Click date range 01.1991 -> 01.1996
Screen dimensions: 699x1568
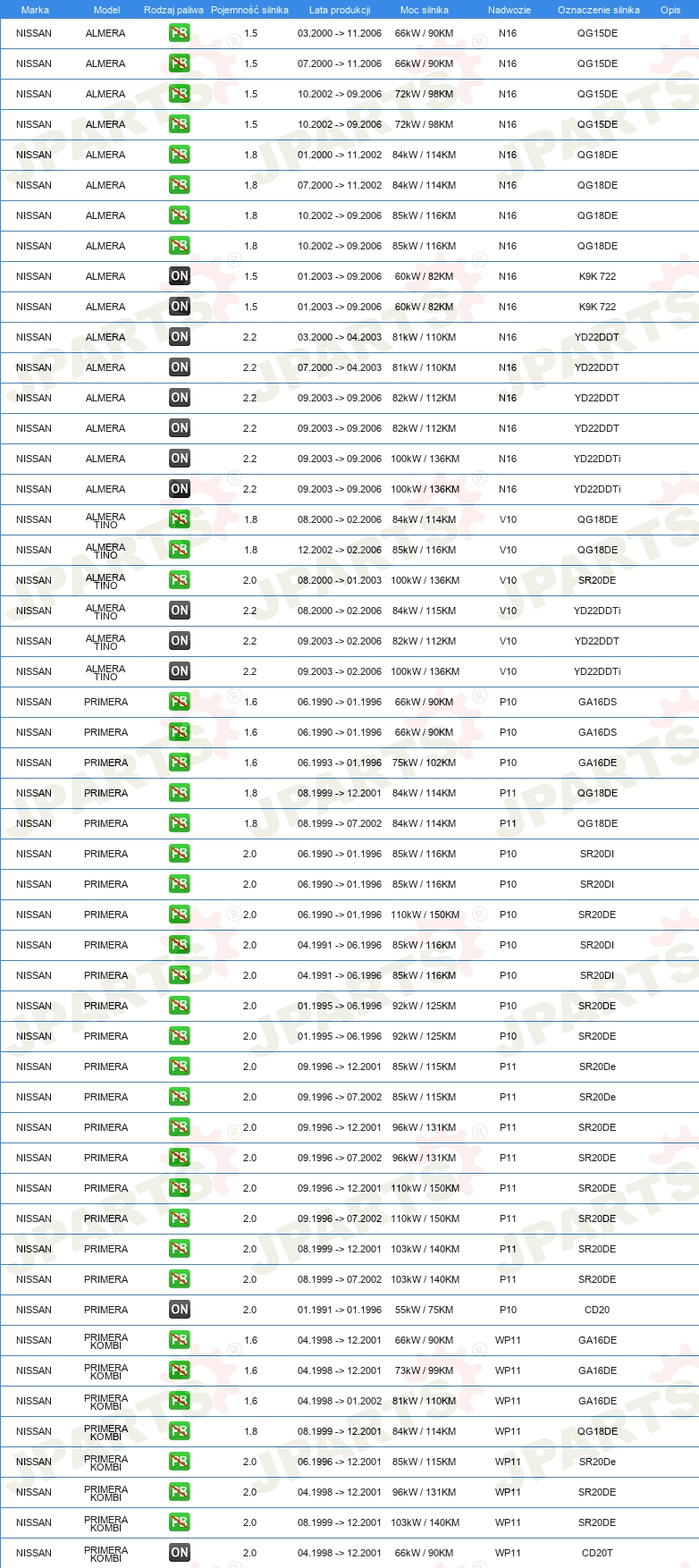point(340,1310)
